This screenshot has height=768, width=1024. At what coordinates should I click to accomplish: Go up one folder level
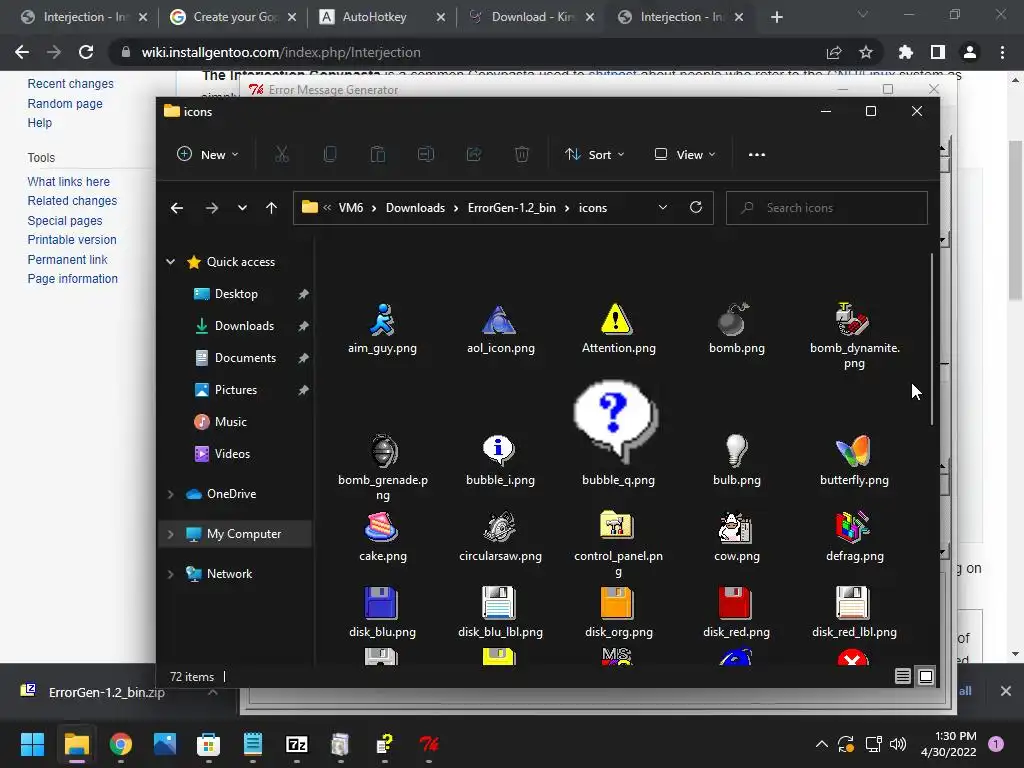pos(272,208)
